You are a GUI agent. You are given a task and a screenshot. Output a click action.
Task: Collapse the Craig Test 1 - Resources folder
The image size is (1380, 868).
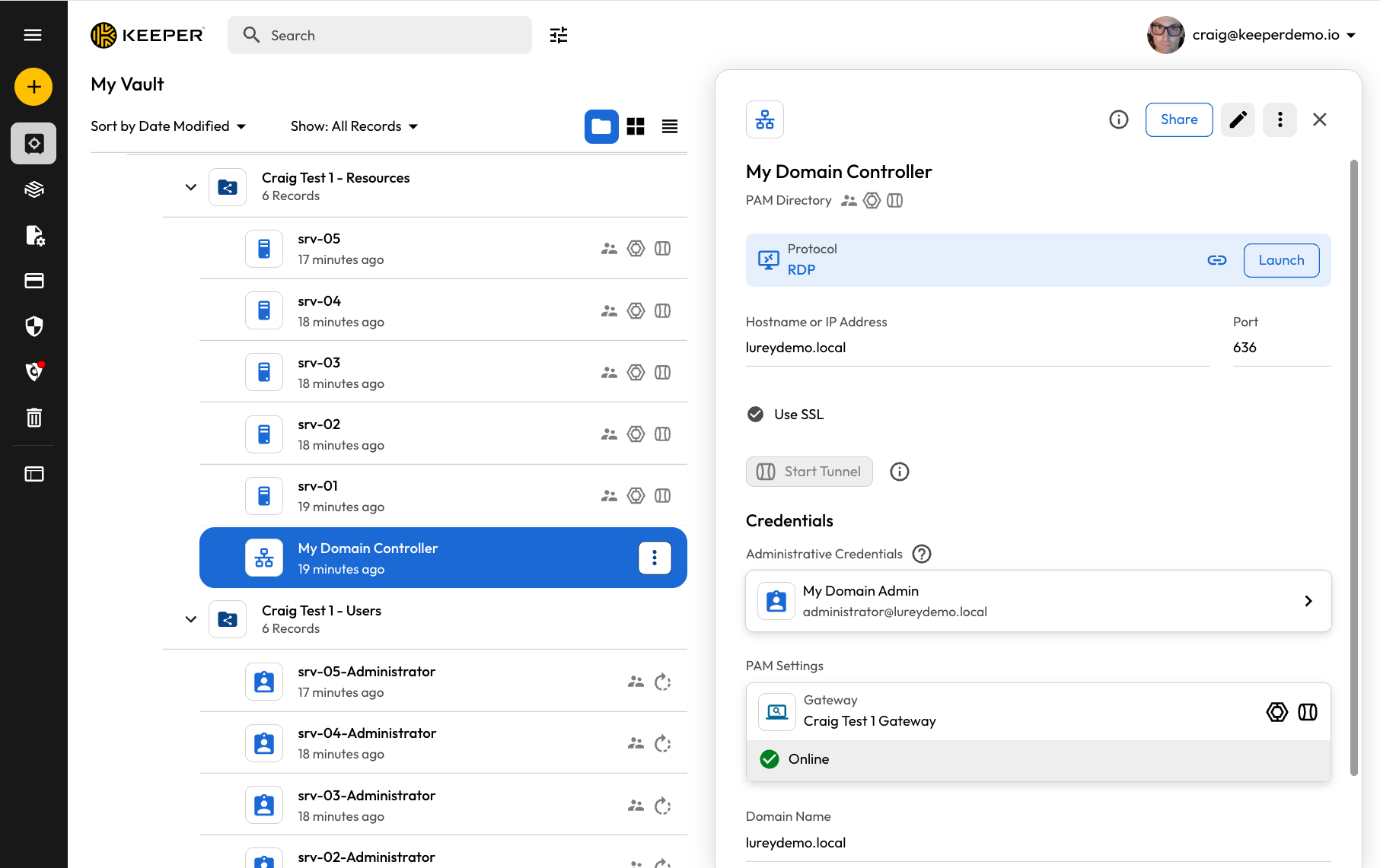pyautogui.click(x=190, y=187)
